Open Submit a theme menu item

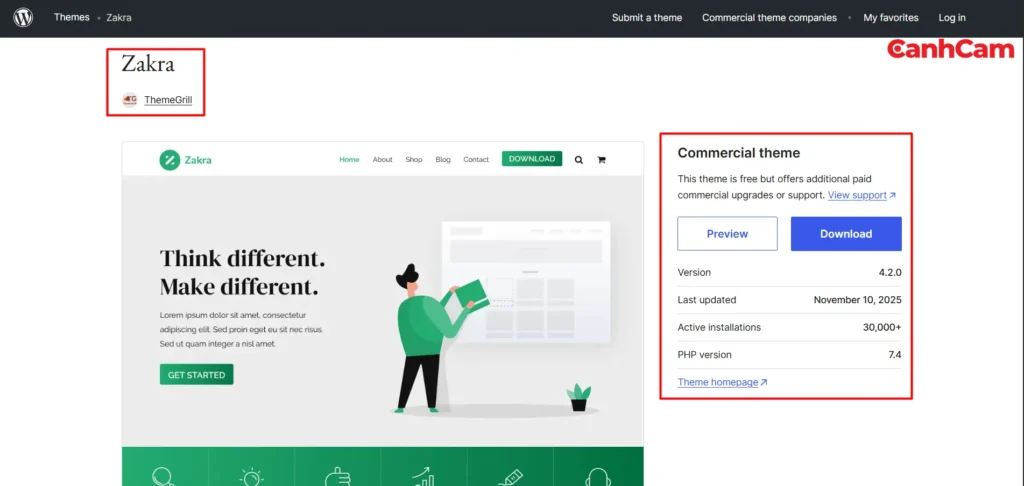pos(647,18)
